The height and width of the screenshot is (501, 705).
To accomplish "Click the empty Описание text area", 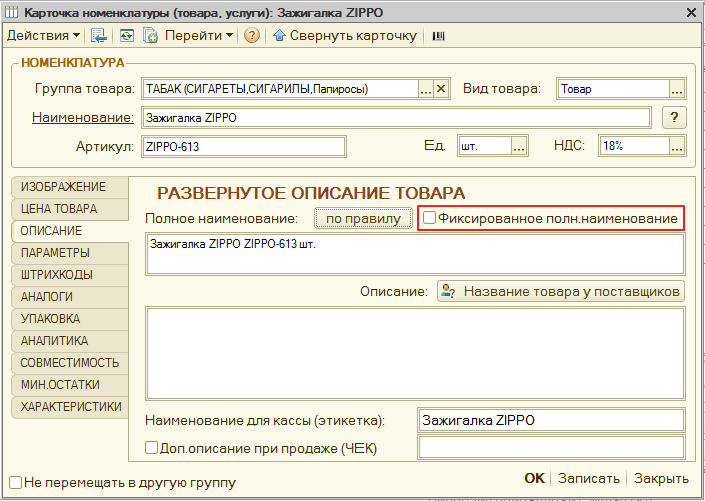I will (x=415, y=353).
